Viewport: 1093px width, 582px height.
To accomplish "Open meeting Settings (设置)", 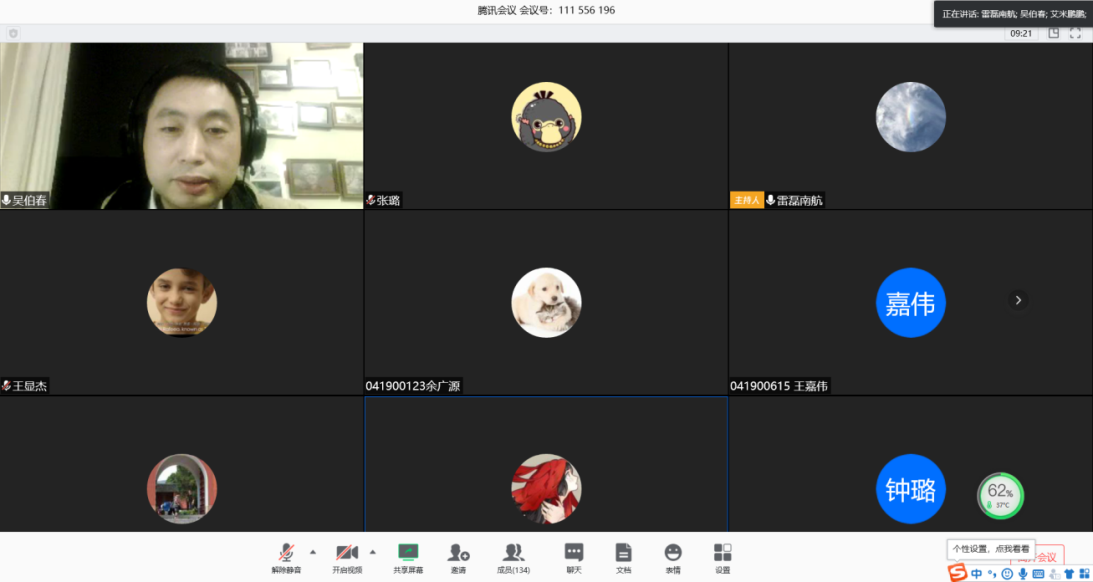I will [x=722, y=556].
